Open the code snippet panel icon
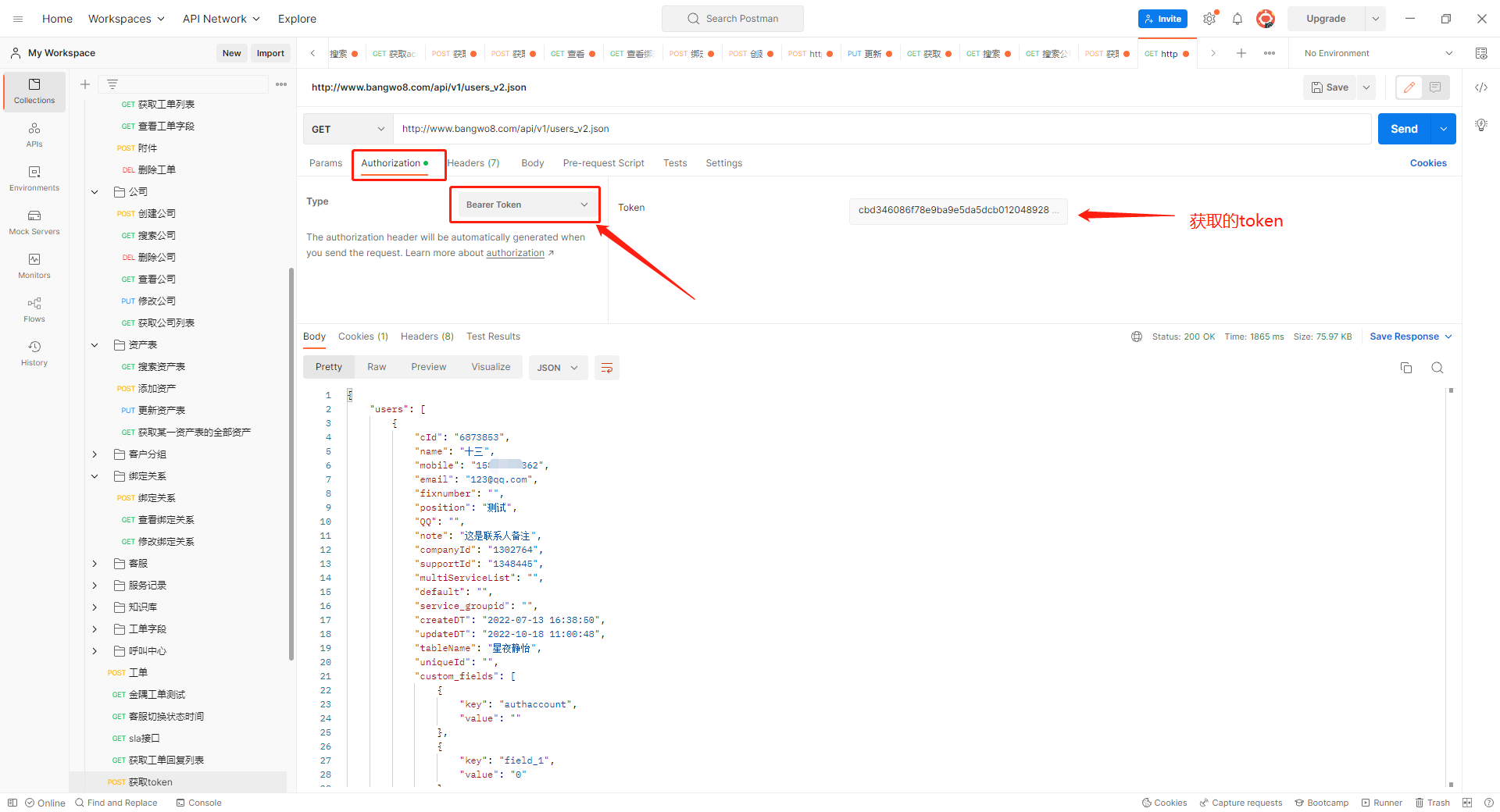 coord(1481,87)
